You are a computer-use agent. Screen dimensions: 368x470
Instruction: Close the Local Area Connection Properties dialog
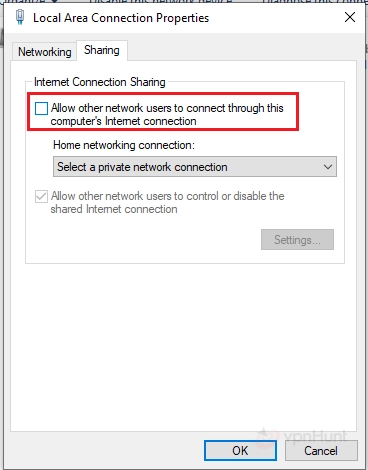350,17
